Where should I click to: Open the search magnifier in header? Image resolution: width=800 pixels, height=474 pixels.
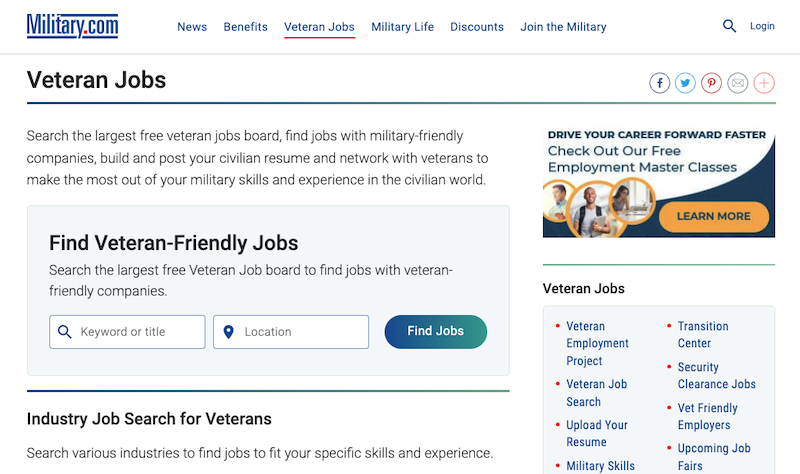(x=729, y=26)
